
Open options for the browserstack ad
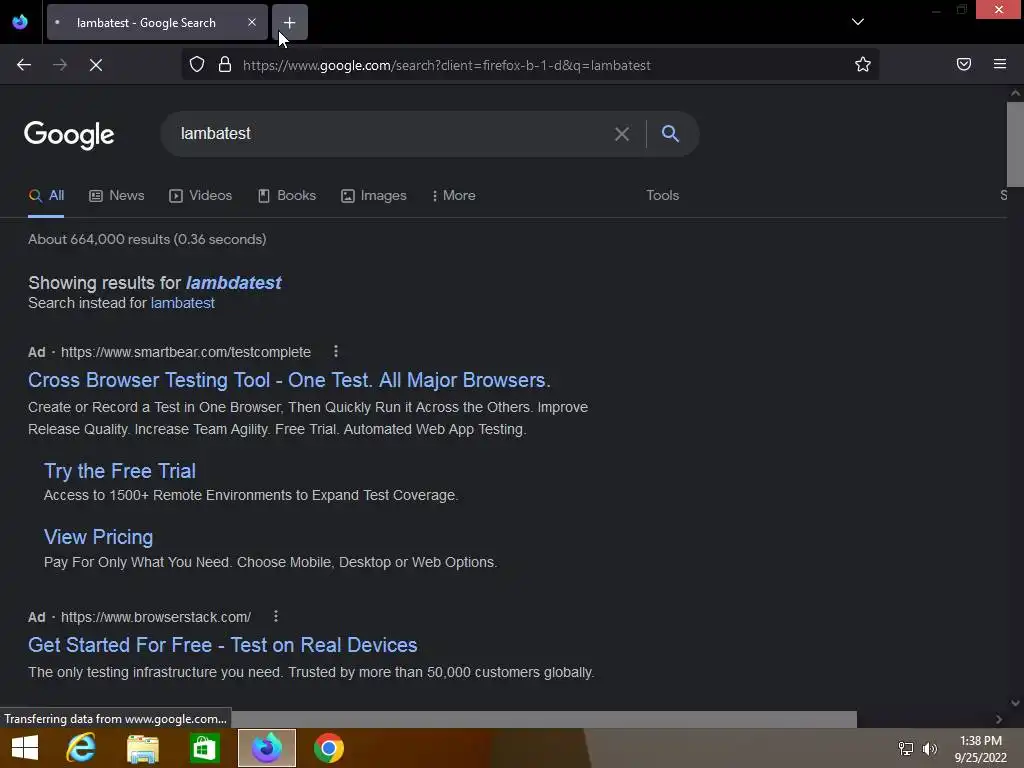point(276,616)
